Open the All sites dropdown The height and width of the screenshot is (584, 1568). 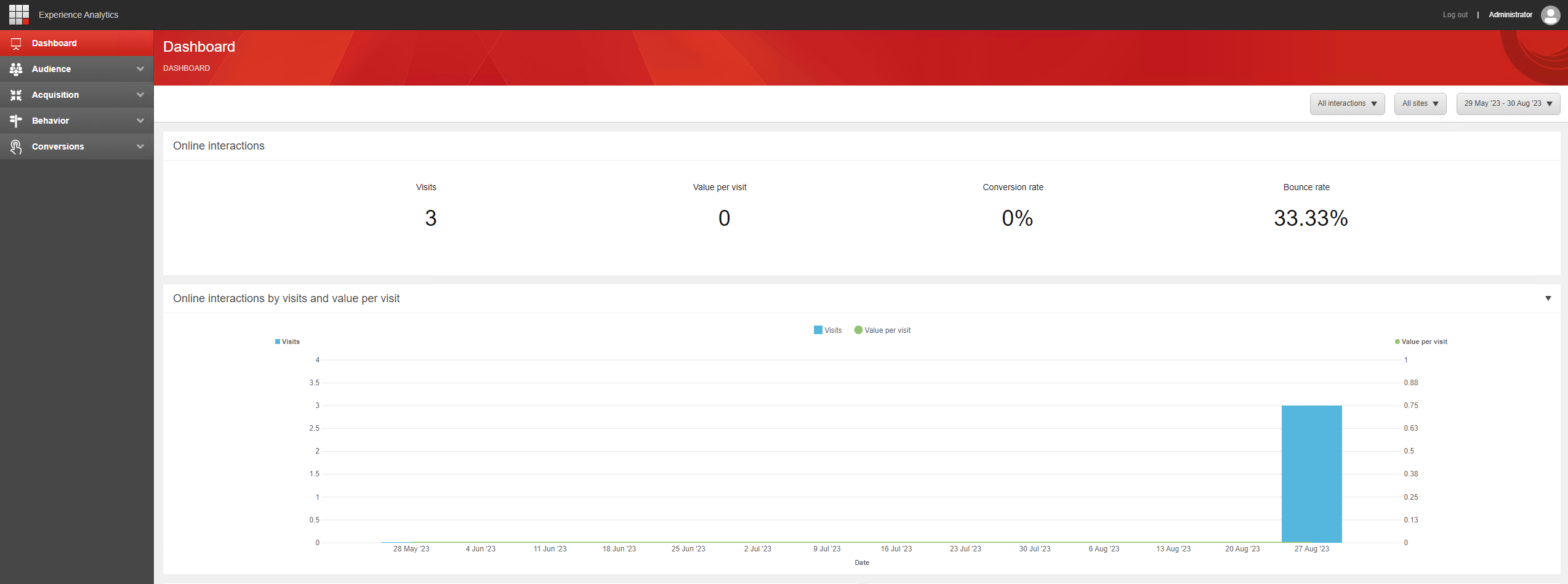pyautogui.click(x=1420, y=104)
